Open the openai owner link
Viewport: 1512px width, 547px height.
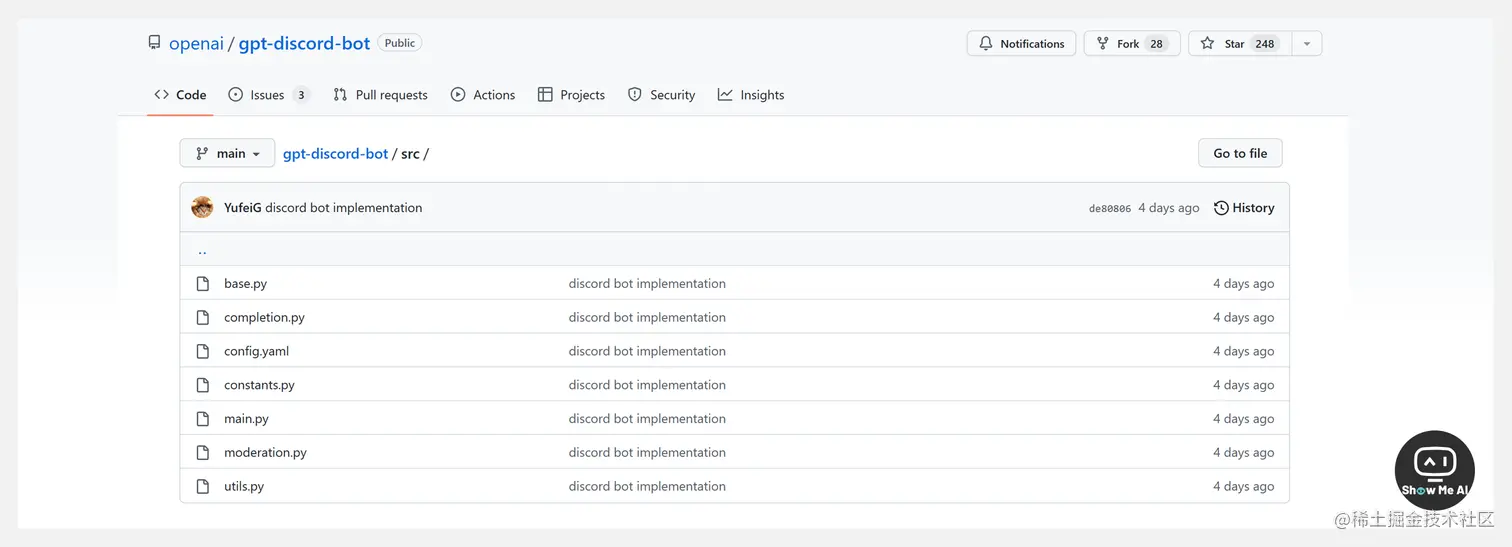[x=197, y=43]
